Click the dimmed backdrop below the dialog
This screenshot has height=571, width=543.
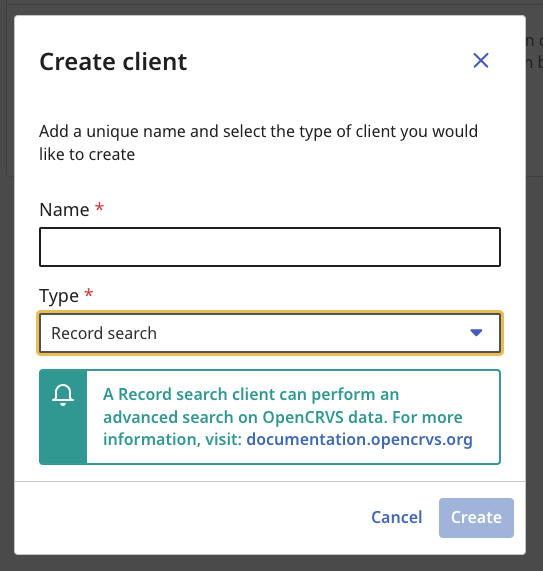pos(271,563)
